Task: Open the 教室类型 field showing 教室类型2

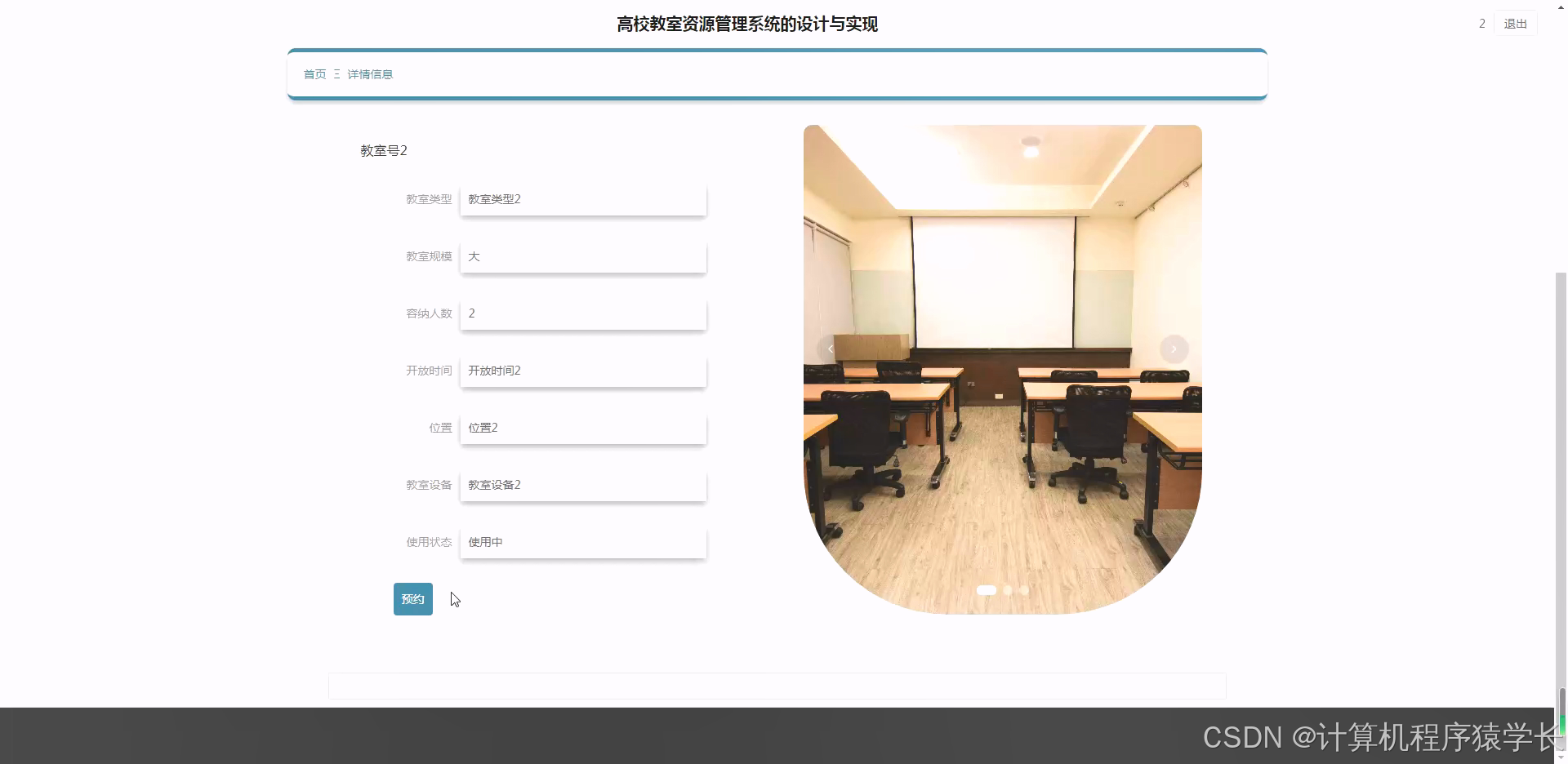Action: point(582,199)
